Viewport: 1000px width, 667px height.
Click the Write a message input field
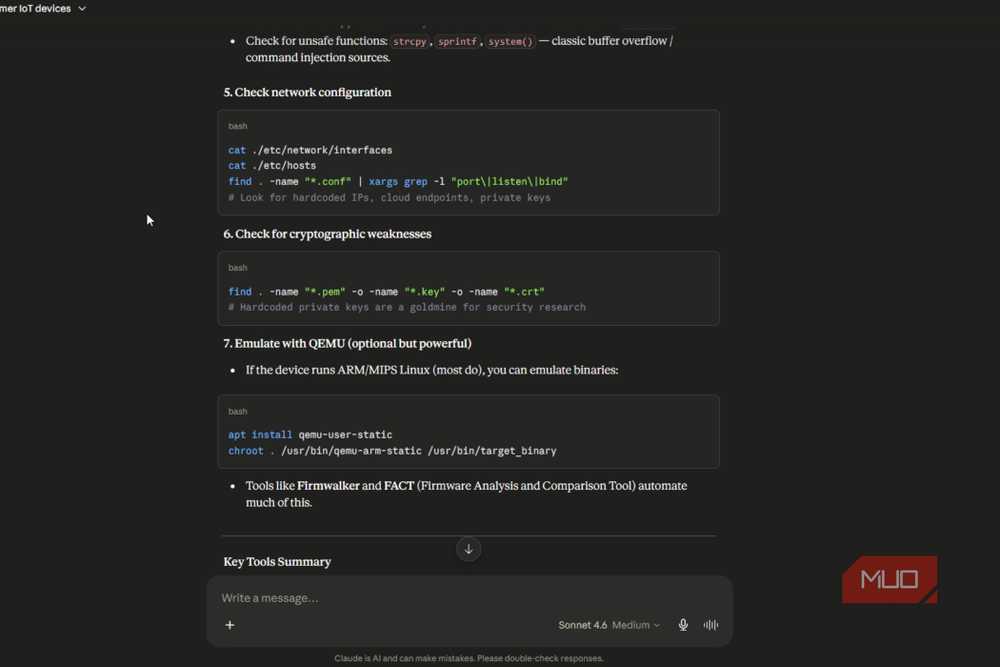[469, 598]
